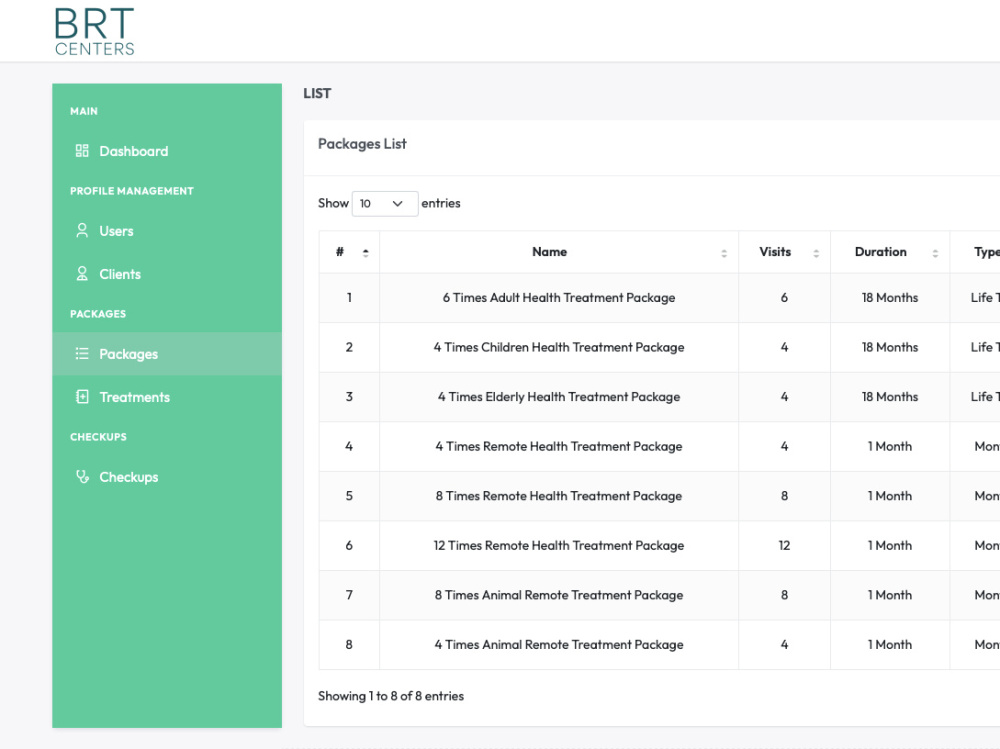Viewport: 1000px width, 749px height.
Task: Select 6 Times Adult Health Treatment Package
Action: (x=559, y=298)
